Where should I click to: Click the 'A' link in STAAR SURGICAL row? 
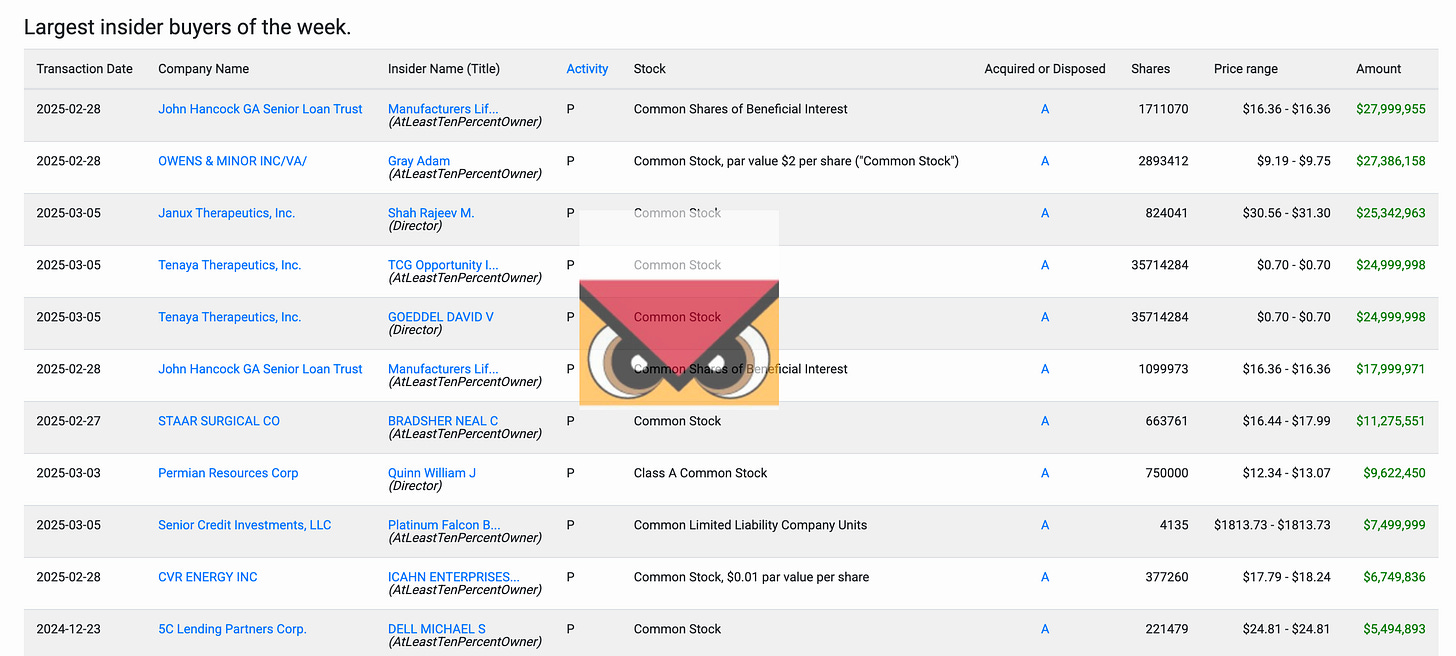1045,421
